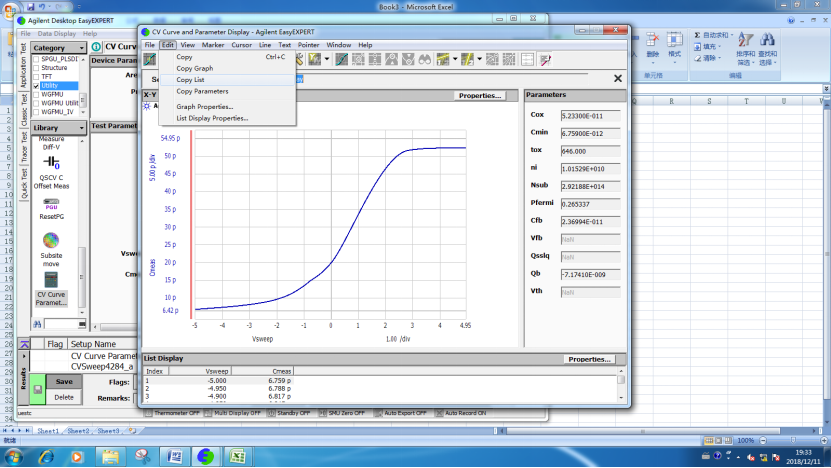Click the blank list-style toolbar icon
This screenshot has height=468, width=831.
point(527,59)
